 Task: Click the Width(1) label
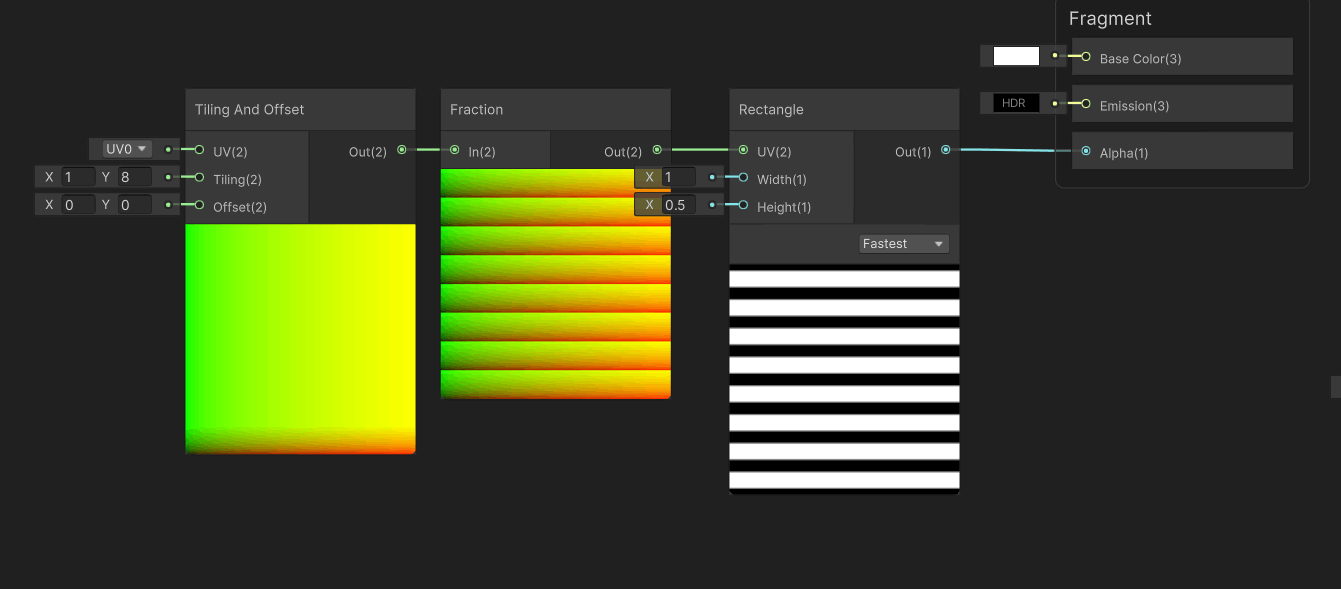tap(782, 179)
